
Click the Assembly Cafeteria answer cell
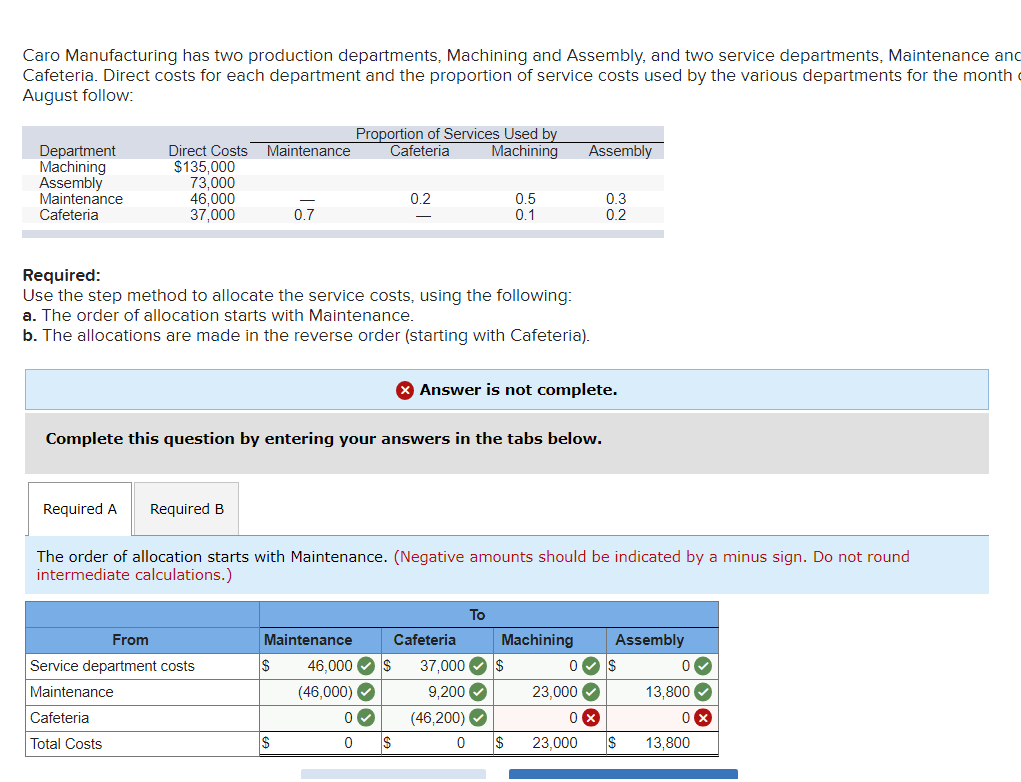coord(660,717)
